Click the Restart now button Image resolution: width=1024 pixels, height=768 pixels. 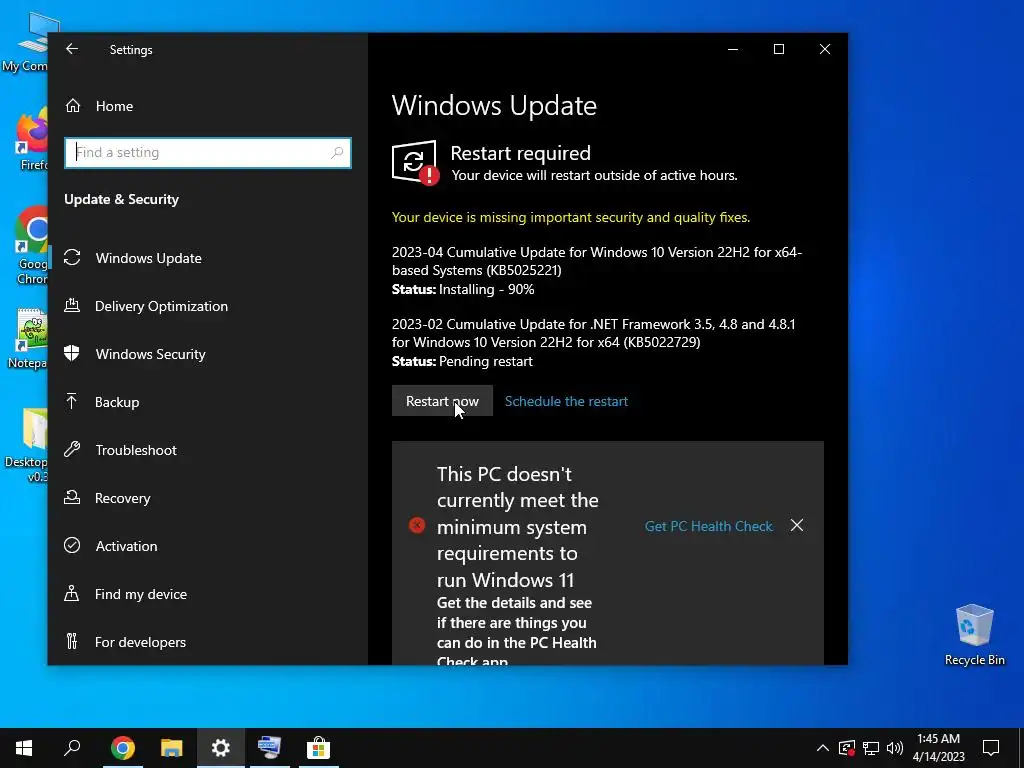pyautogui.click(x=442, y=401)
